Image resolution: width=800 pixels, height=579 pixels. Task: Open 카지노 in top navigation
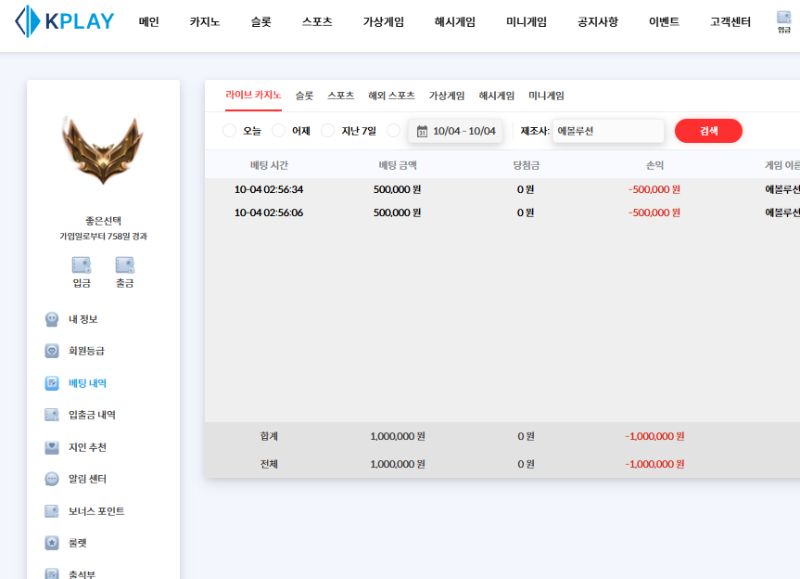coord(205,22)
